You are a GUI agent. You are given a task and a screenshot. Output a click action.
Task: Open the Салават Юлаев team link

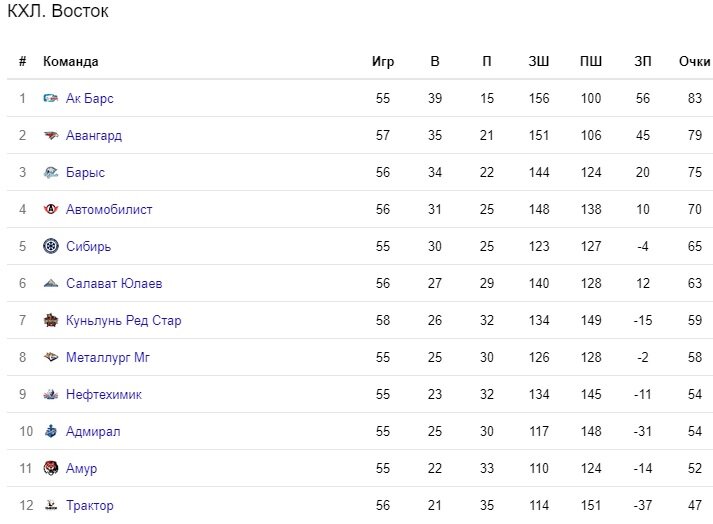pos(114,283)
